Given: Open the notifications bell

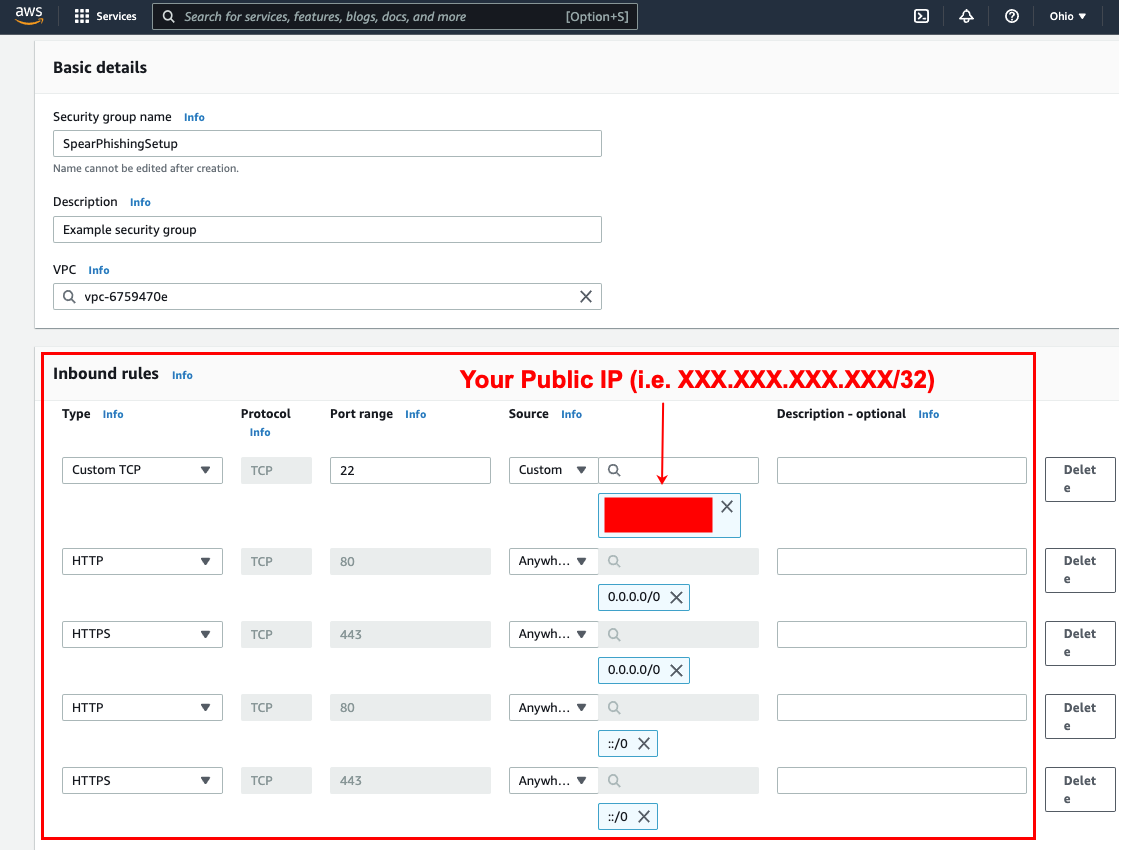Looking at the screenshot, I should click(966, 16).
